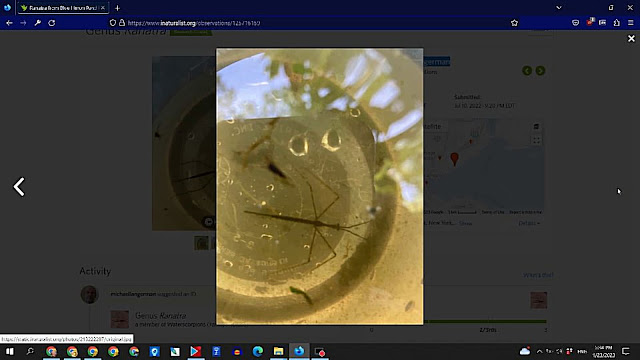
Task: Open the red extension with badge
Action: (590, 22)
